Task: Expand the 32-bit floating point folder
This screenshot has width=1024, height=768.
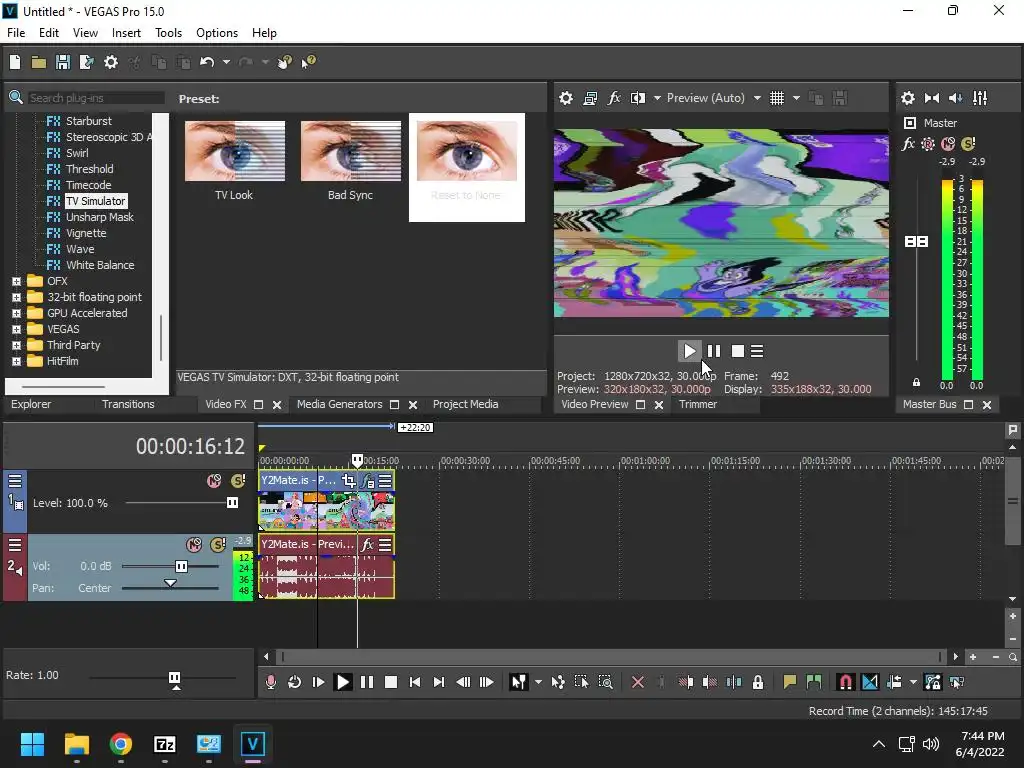Action: (x=16, y=297)
